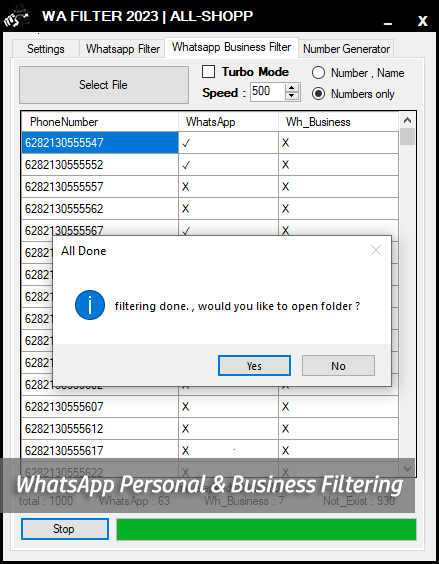Click WhatsApp checkmark cell for 6282130555547
439x564 pixels.
pos(228,143)
